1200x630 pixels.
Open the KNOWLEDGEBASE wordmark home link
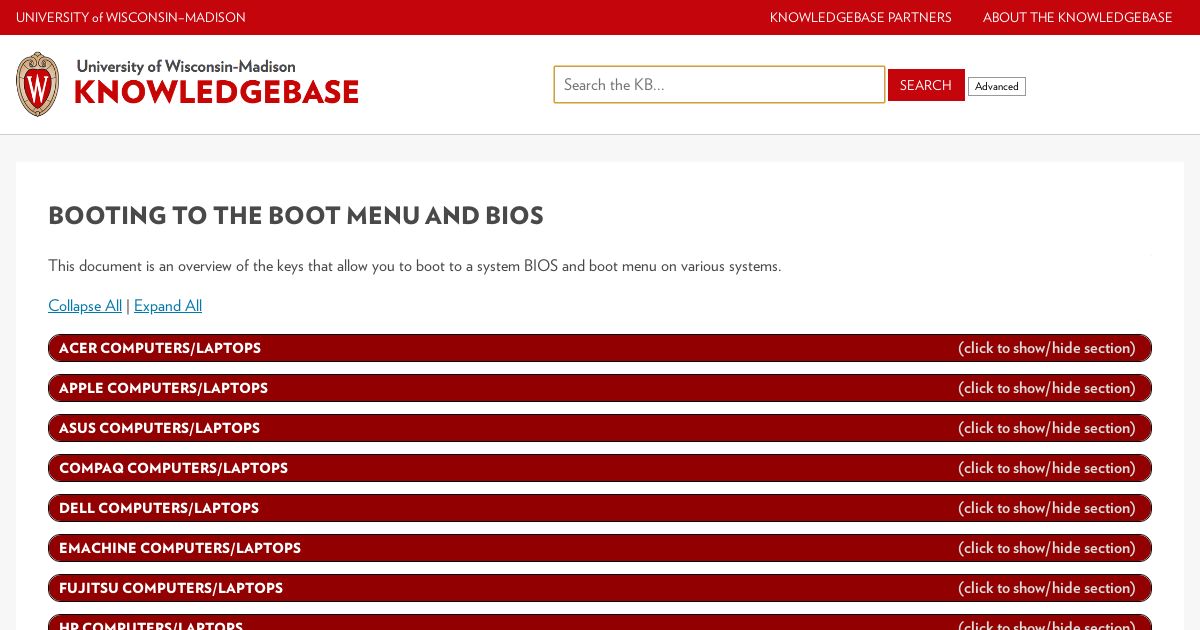pos(216,92)
